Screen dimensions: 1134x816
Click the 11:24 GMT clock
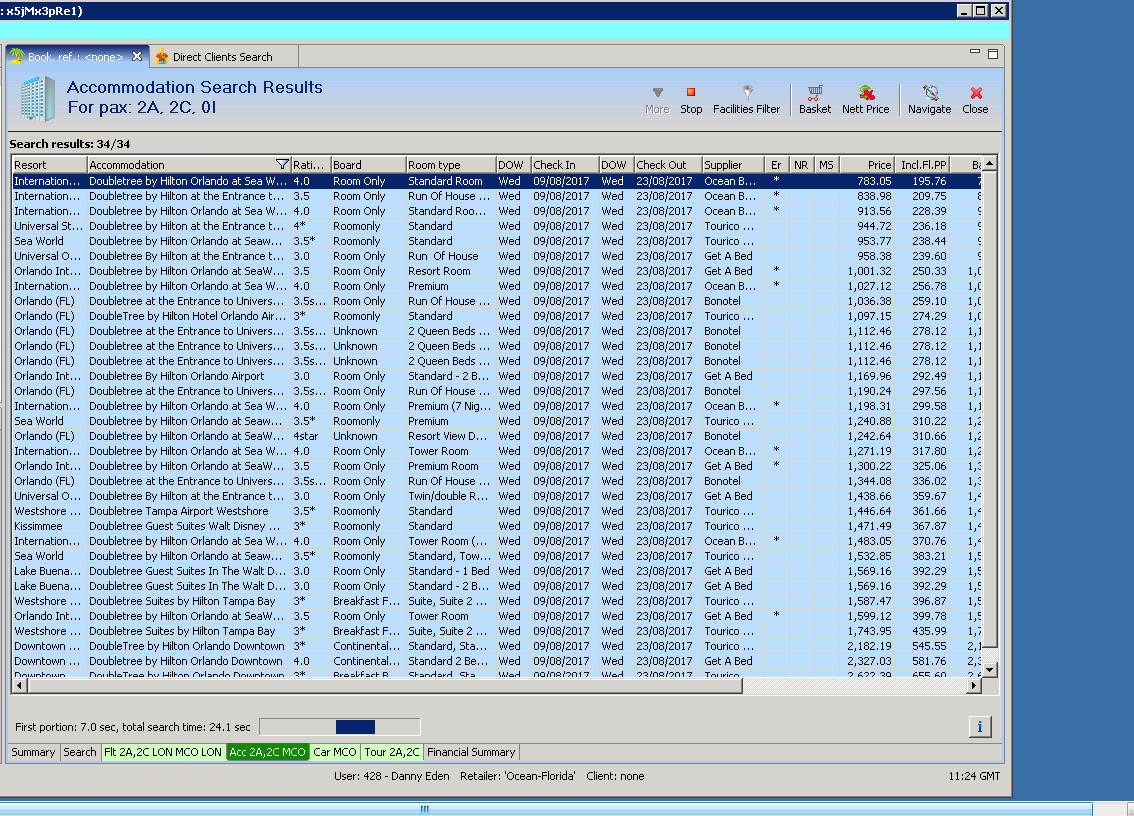click(x=974, y=776)
